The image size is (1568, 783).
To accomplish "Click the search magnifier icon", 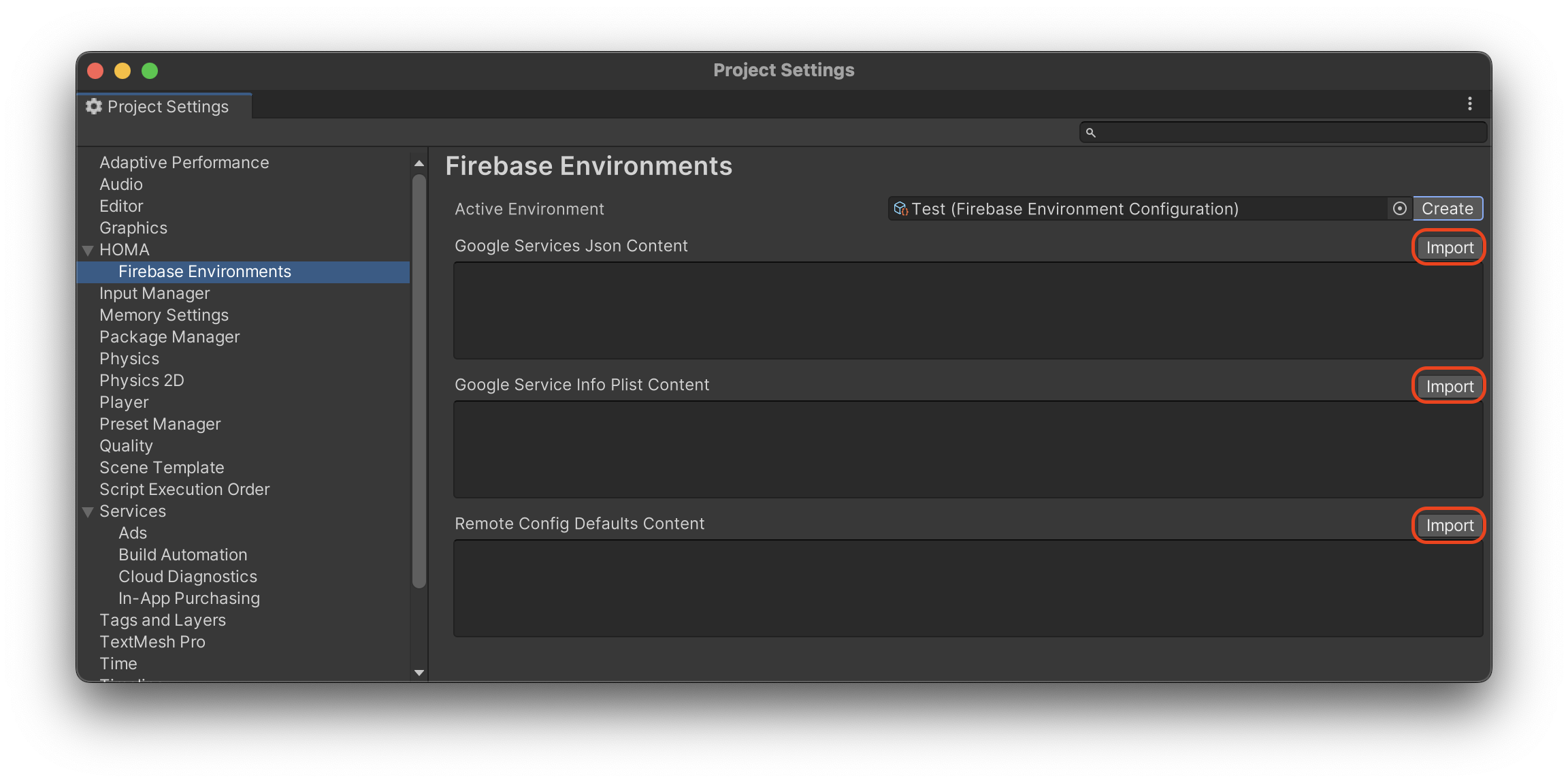I will click(x=1091, y=133).
